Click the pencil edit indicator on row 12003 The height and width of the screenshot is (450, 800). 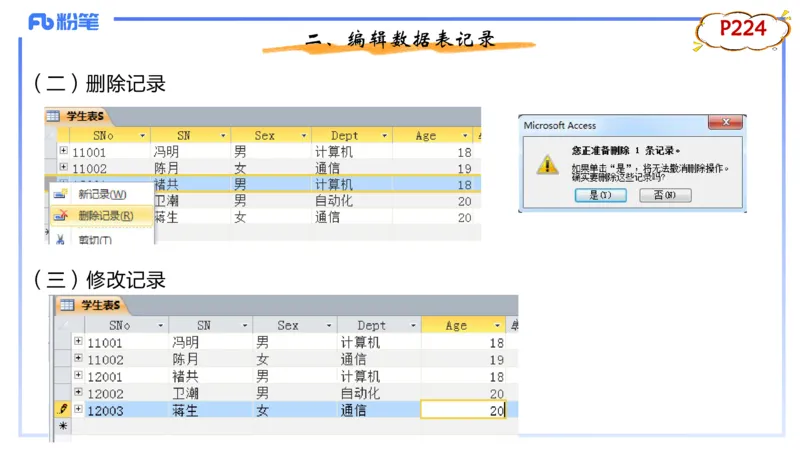pos(63,409)
